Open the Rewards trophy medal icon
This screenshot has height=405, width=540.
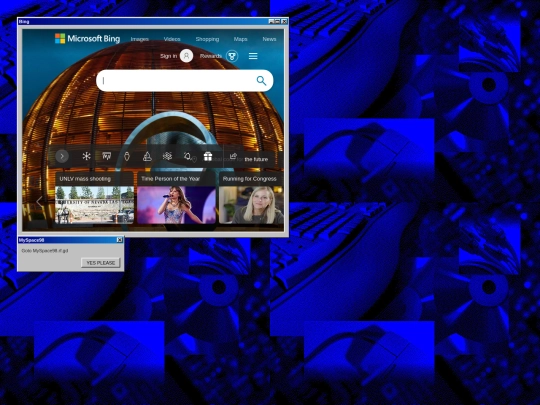[232, 56]
